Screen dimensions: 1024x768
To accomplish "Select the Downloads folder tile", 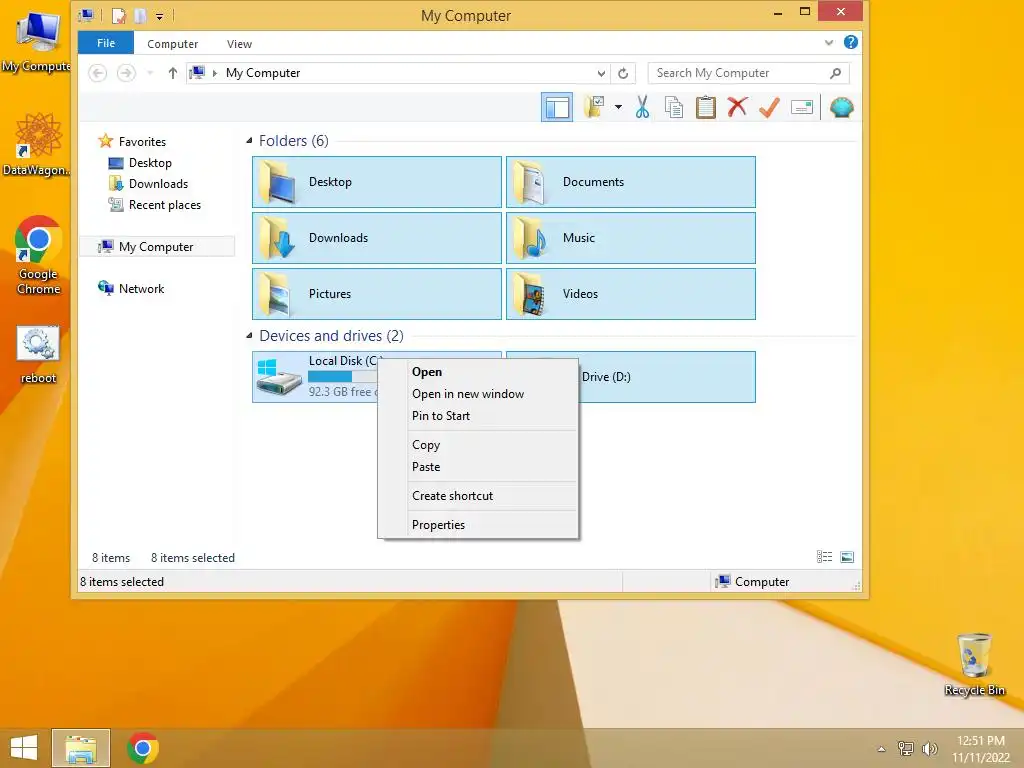I will click(x=377, y=238).
